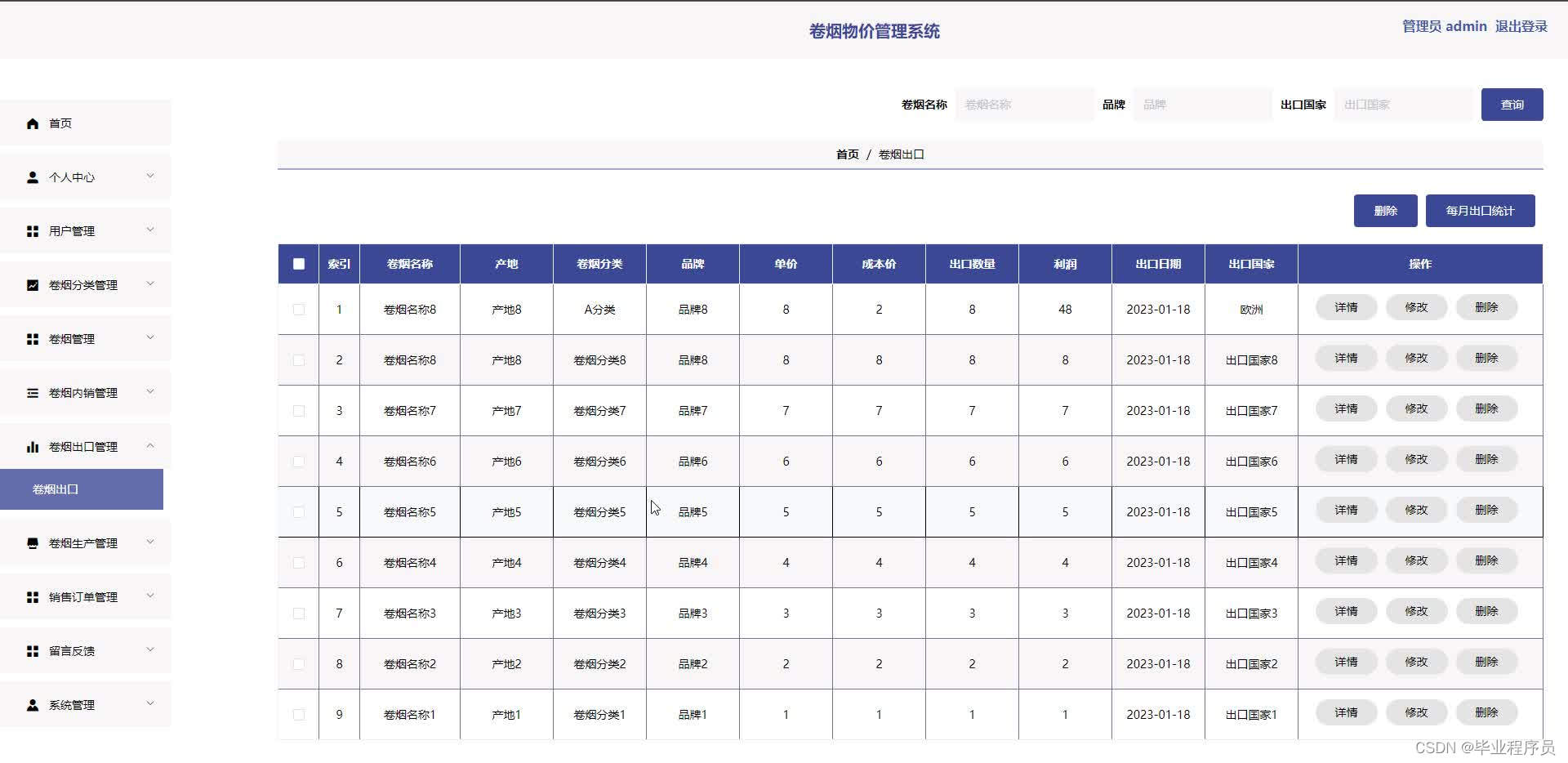Viewport: 1568px width, 763px height.
Task: Click the 卷烟名称4 cell
Action: (x=410, y=563)
